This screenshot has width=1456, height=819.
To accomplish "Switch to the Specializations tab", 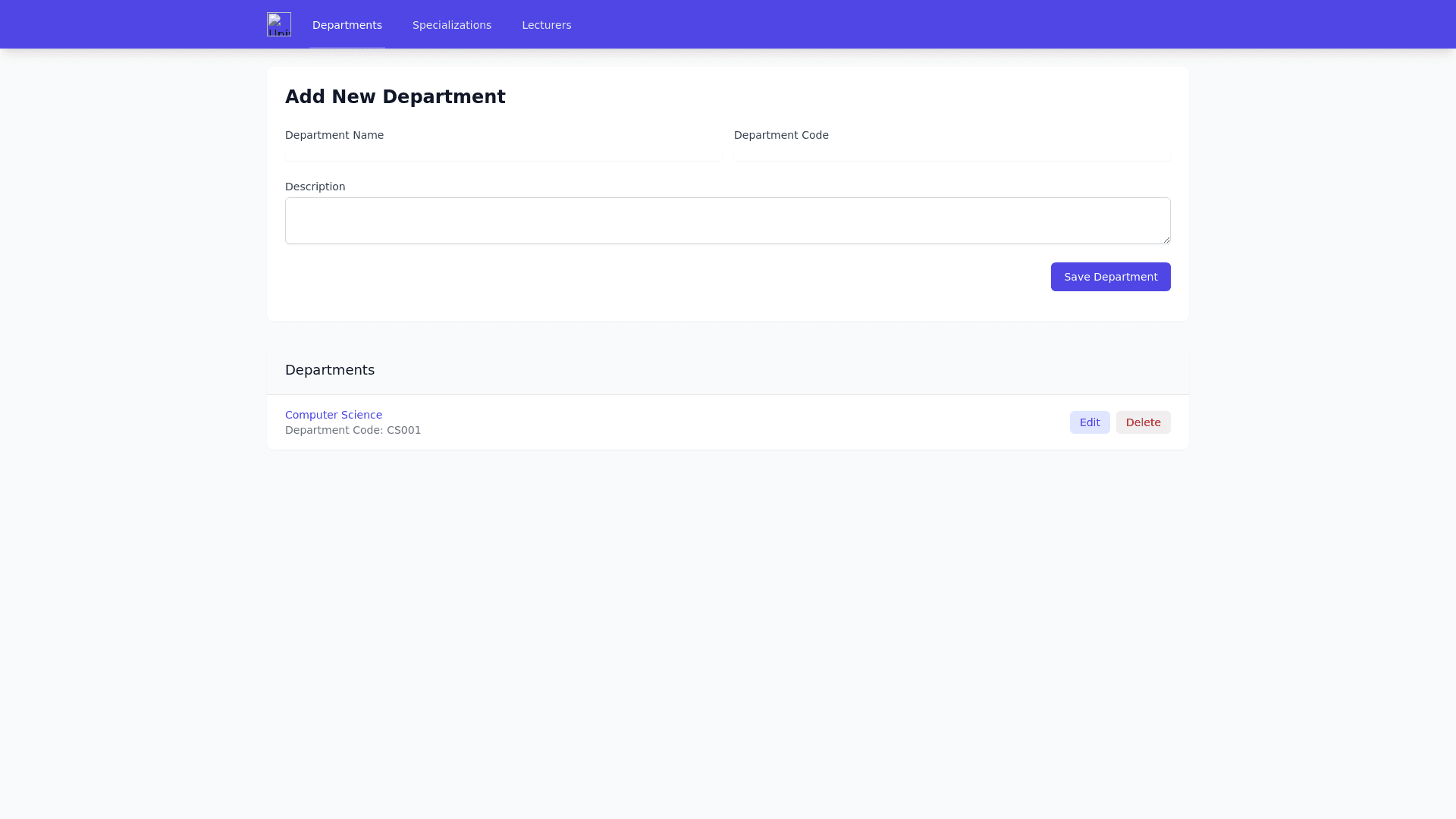I will pyautogui.click(x=451, y=25).
